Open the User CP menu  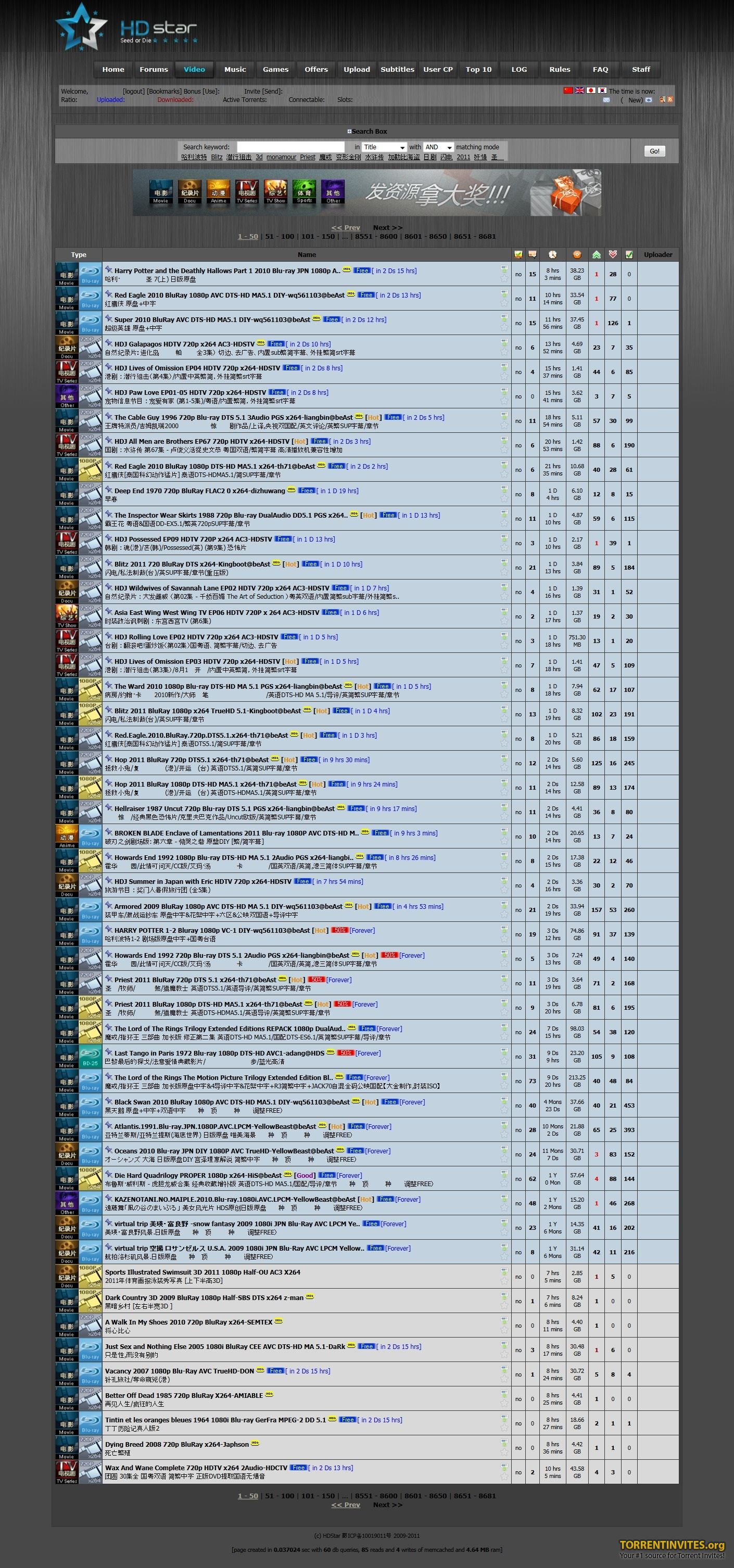pyautogui.click(x=438, y=69)
